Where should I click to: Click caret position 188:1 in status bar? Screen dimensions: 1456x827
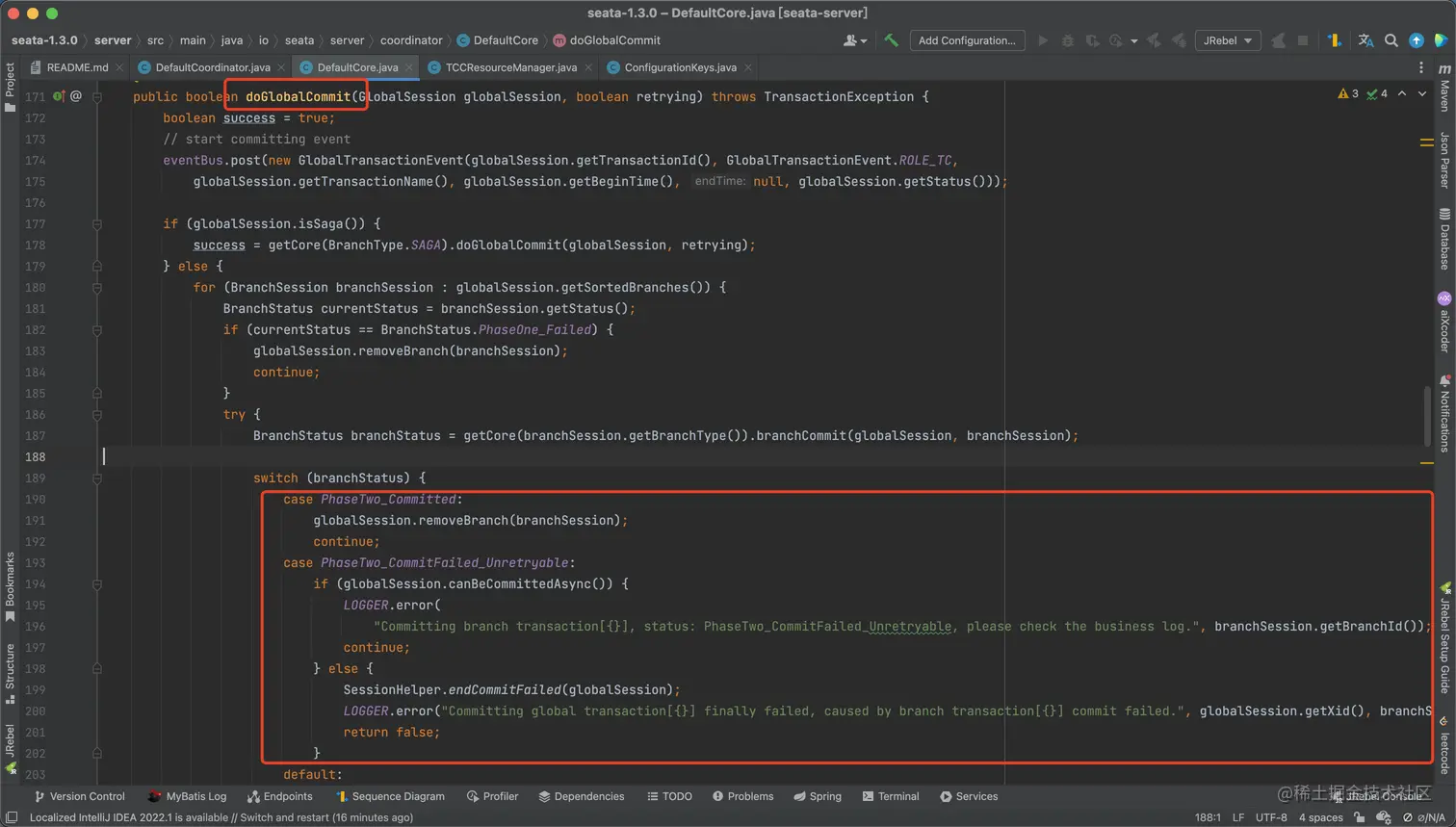[x=1208, y=817]
